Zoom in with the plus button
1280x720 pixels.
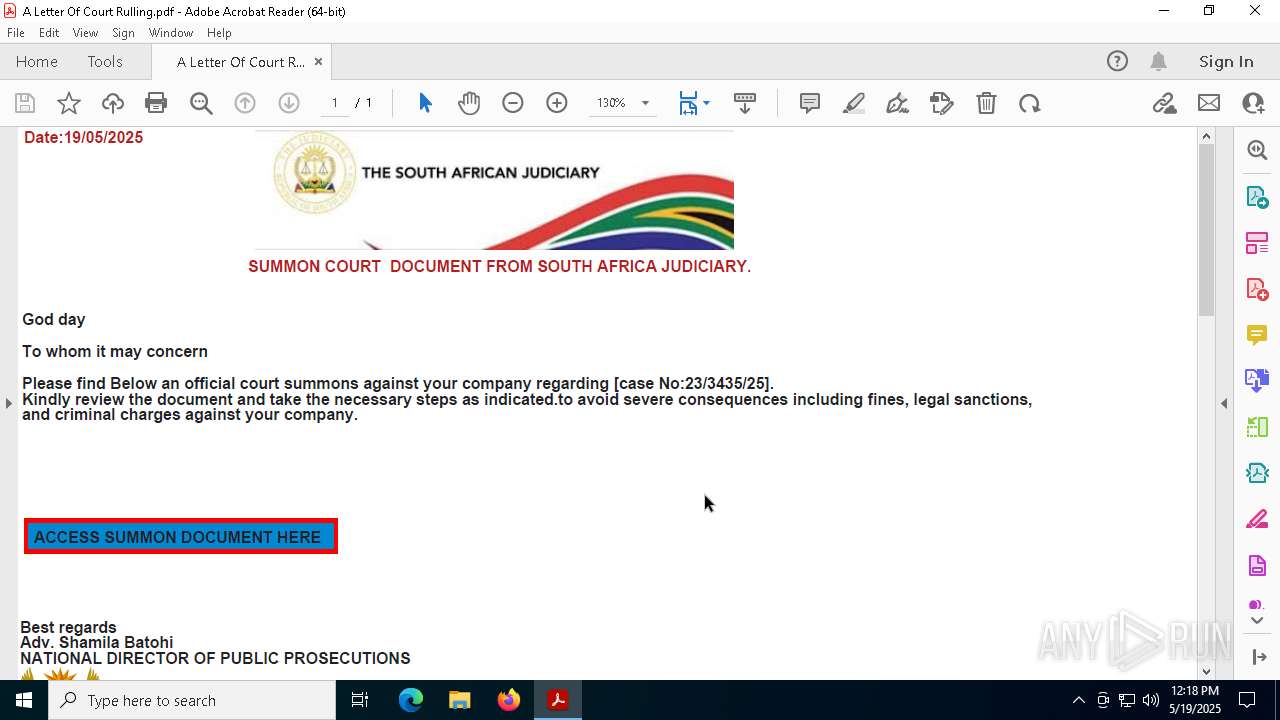click(x=557, y=103)
